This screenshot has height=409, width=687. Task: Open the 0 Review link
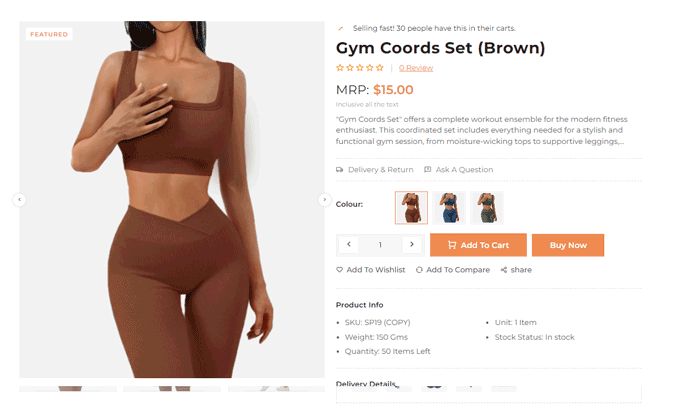click(x=416, y=68)
